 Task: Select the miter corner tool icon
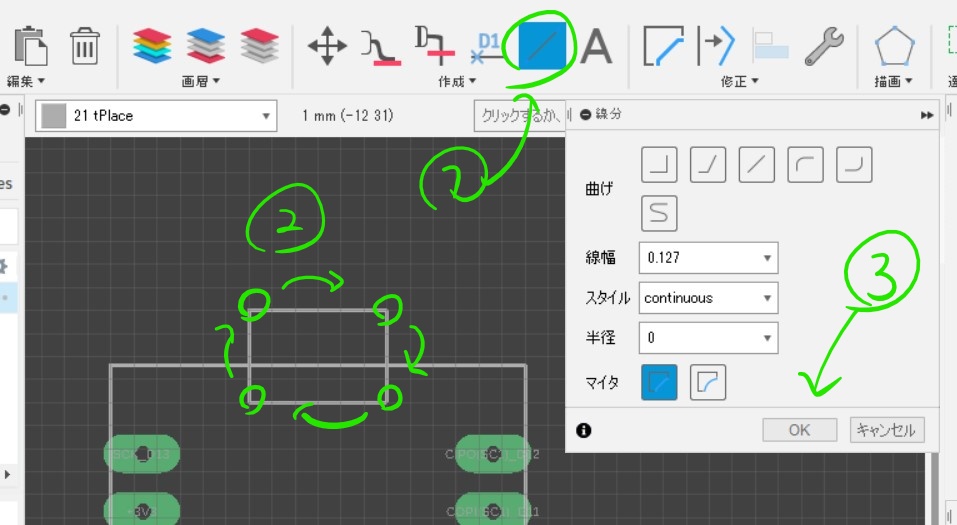[663, 46]
